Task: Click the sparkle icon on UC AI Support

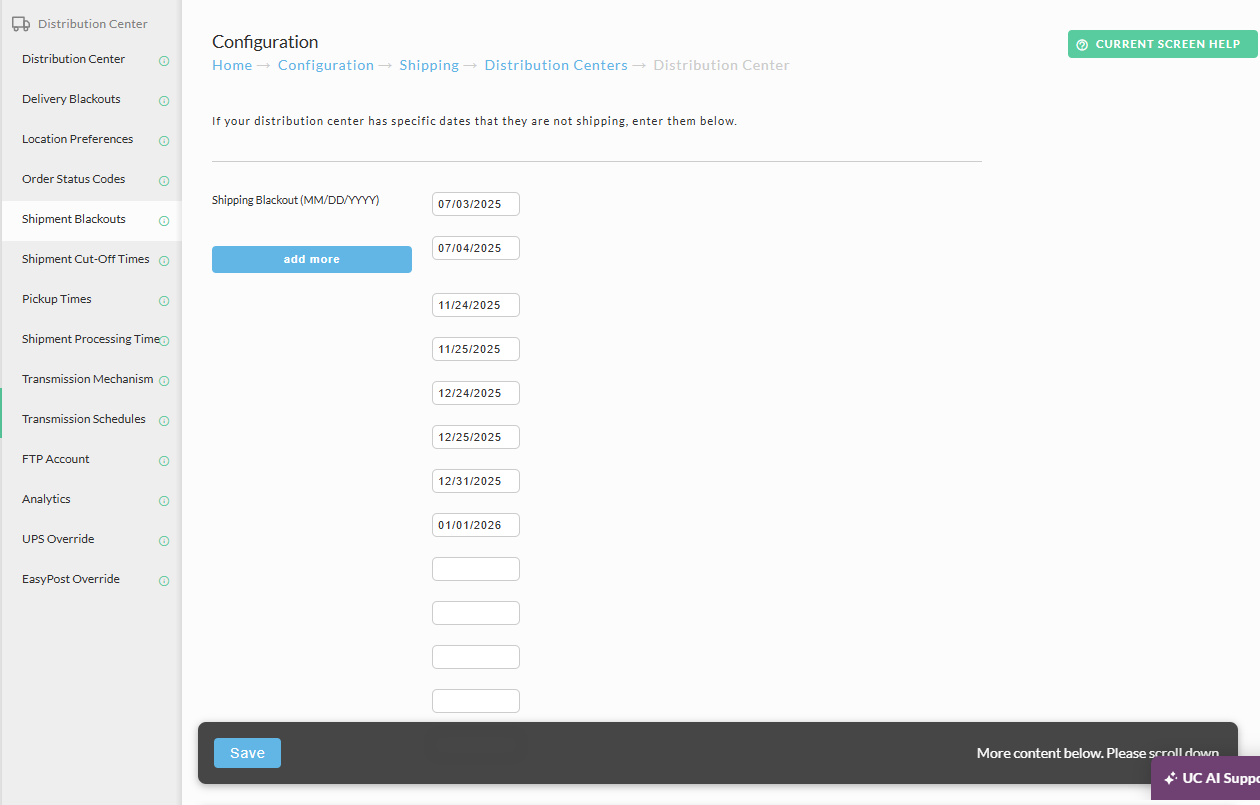Action: pyautogui.click(x=1170, y=778)
